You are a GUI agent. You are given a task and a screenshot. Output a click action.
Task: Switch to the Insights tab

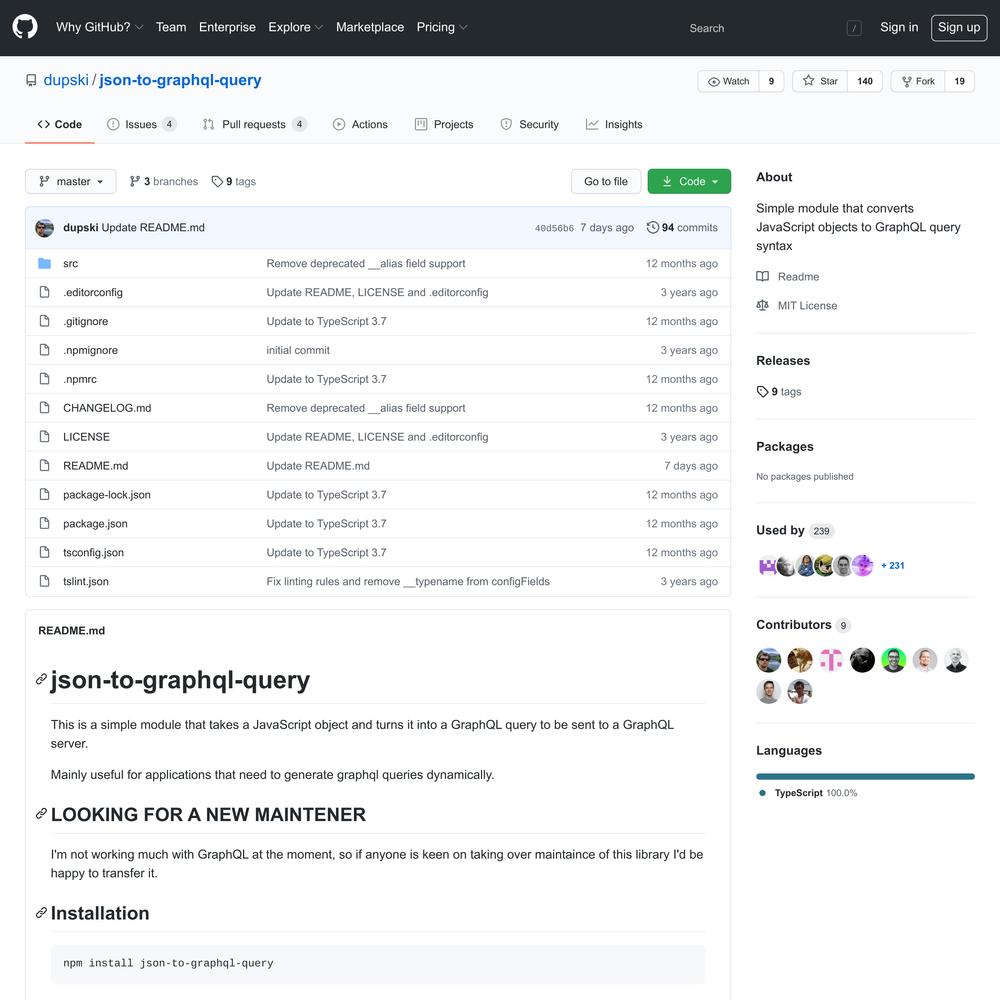click(614, 124)
